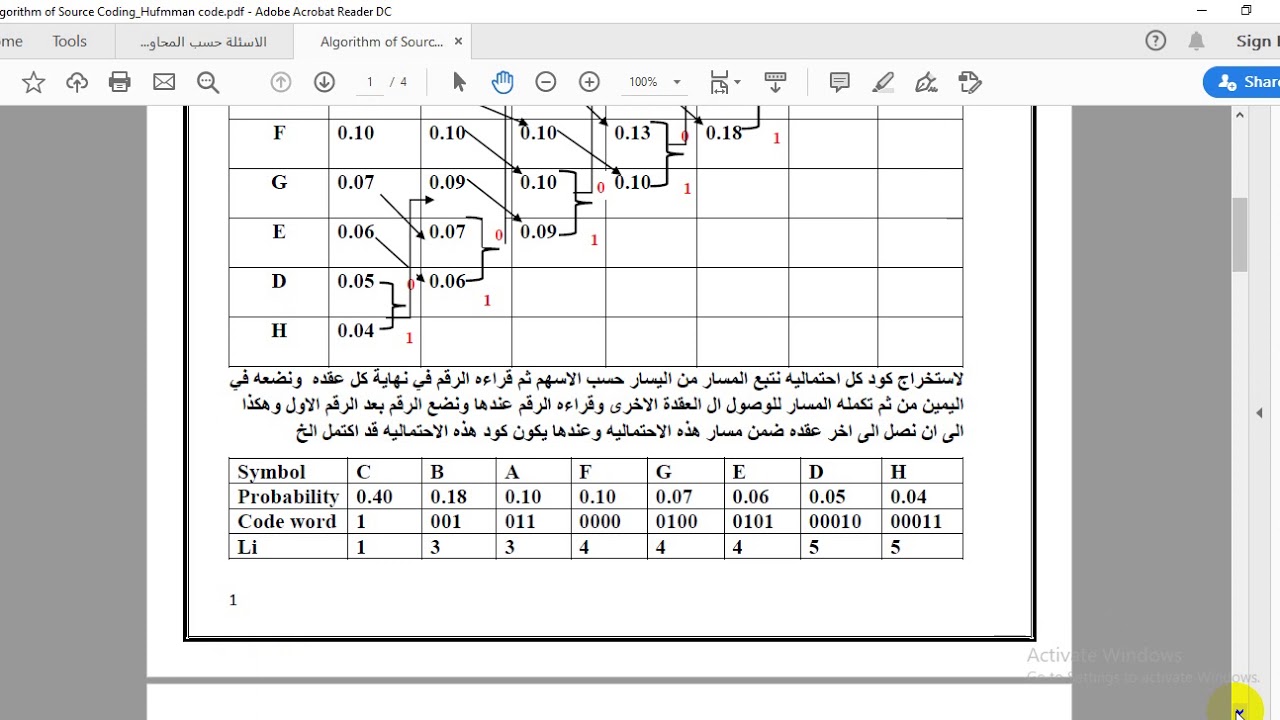Click the upload to cloud icon
1280x720 pixels.
[x=77, y=82]
